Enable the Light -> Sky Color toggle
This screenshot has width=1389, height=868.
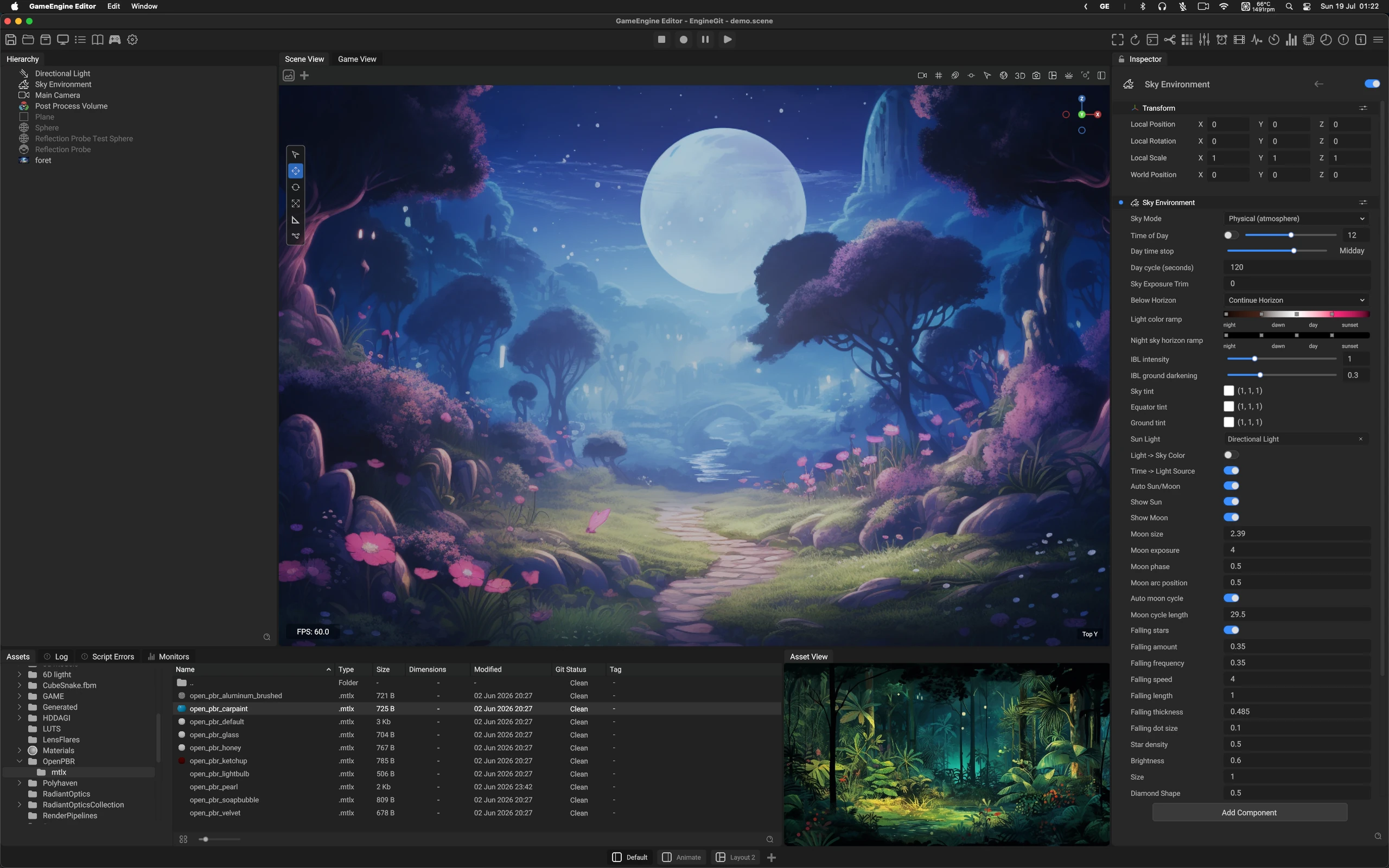tap(1231, 455)
